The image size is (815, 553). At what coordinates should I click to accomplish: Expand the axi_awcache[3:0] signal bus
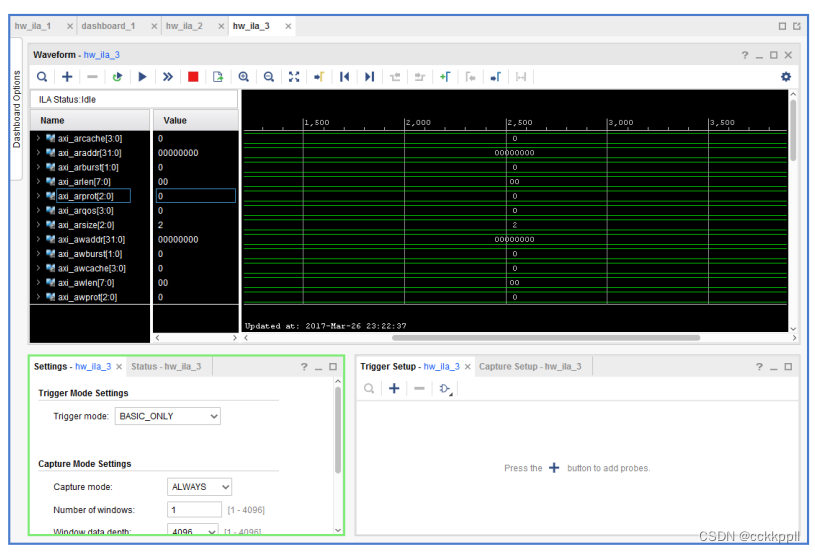38,268
